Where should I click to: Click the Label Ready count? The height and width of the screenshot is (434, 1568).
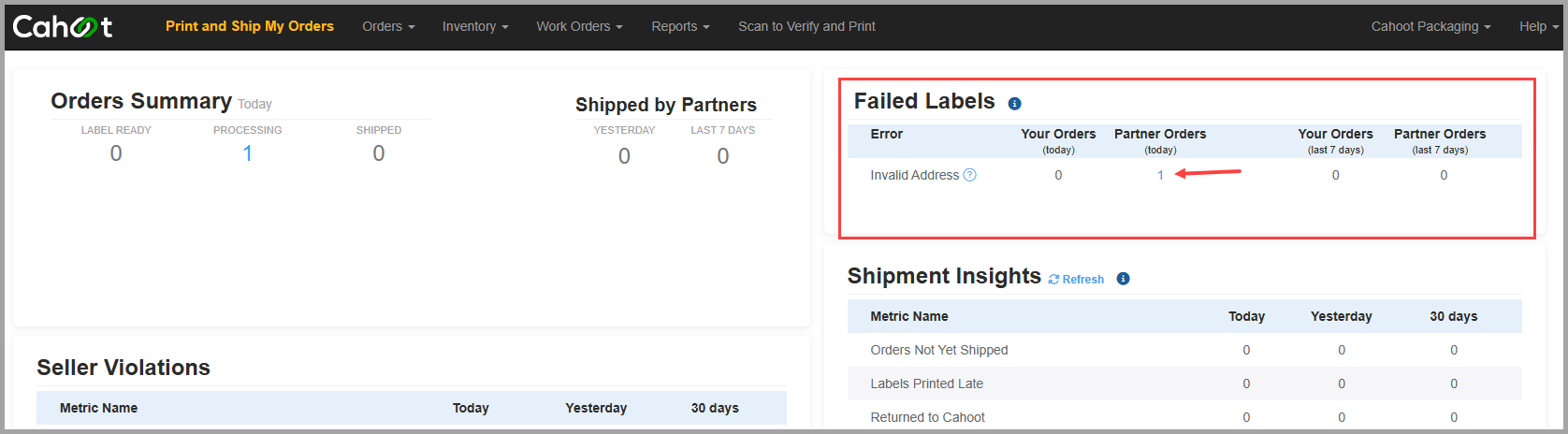tap(116, 153)
